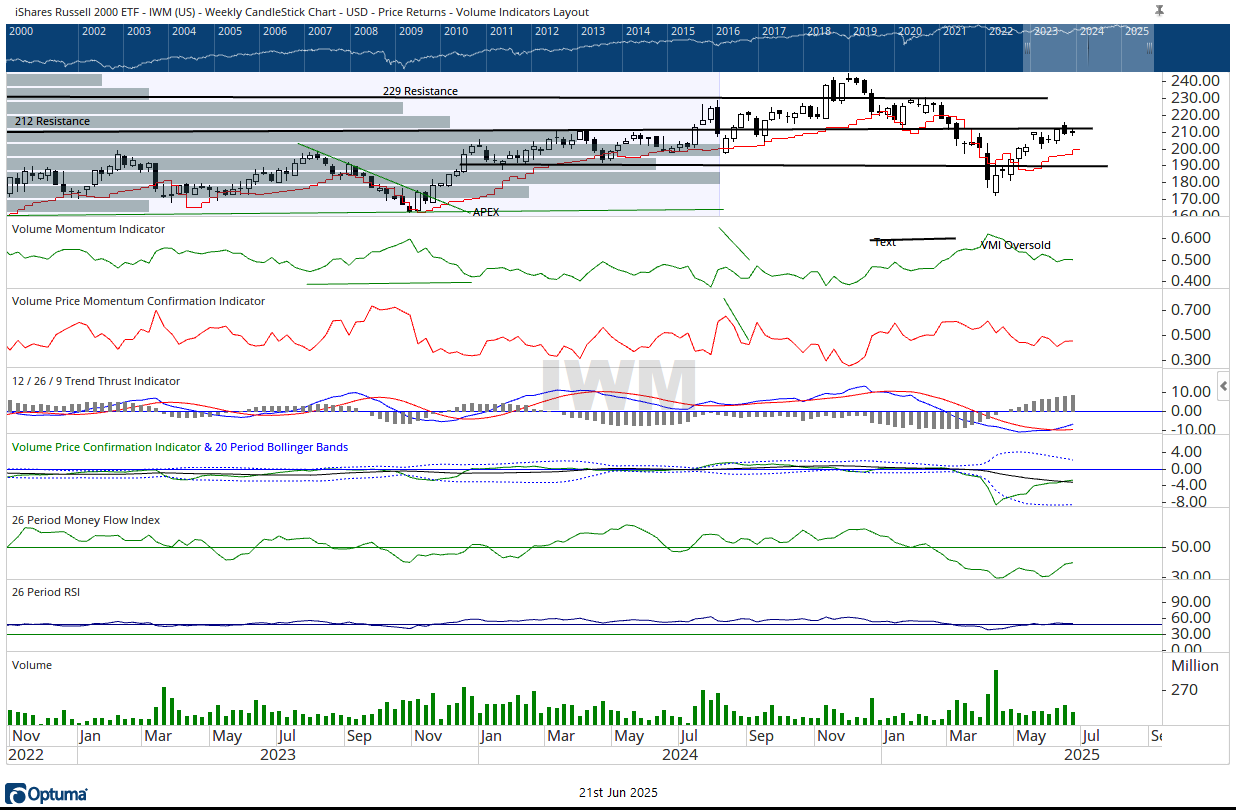Click the '& 20 Period Bollinger Bands' label

point(276,447)
